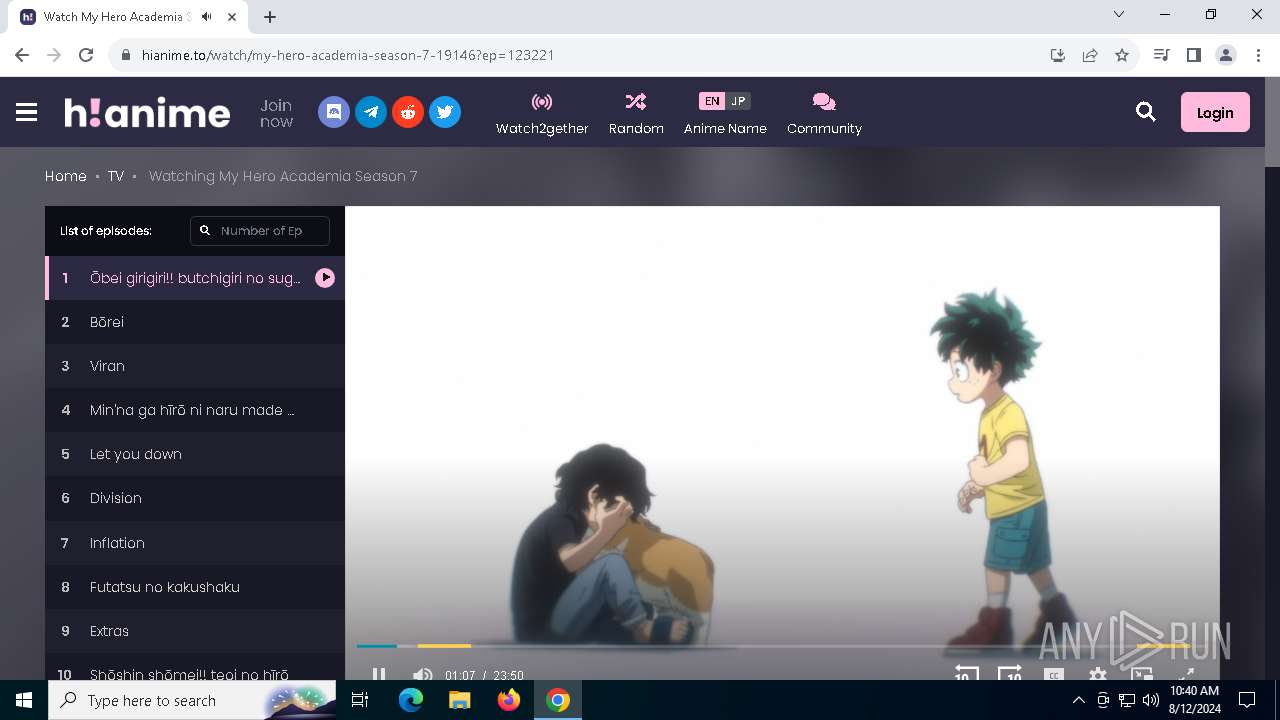Rewind the video 10 seconds
The width and height of the screenshot is (1280, 720).
pyautogui.click(x=965, y=674)
